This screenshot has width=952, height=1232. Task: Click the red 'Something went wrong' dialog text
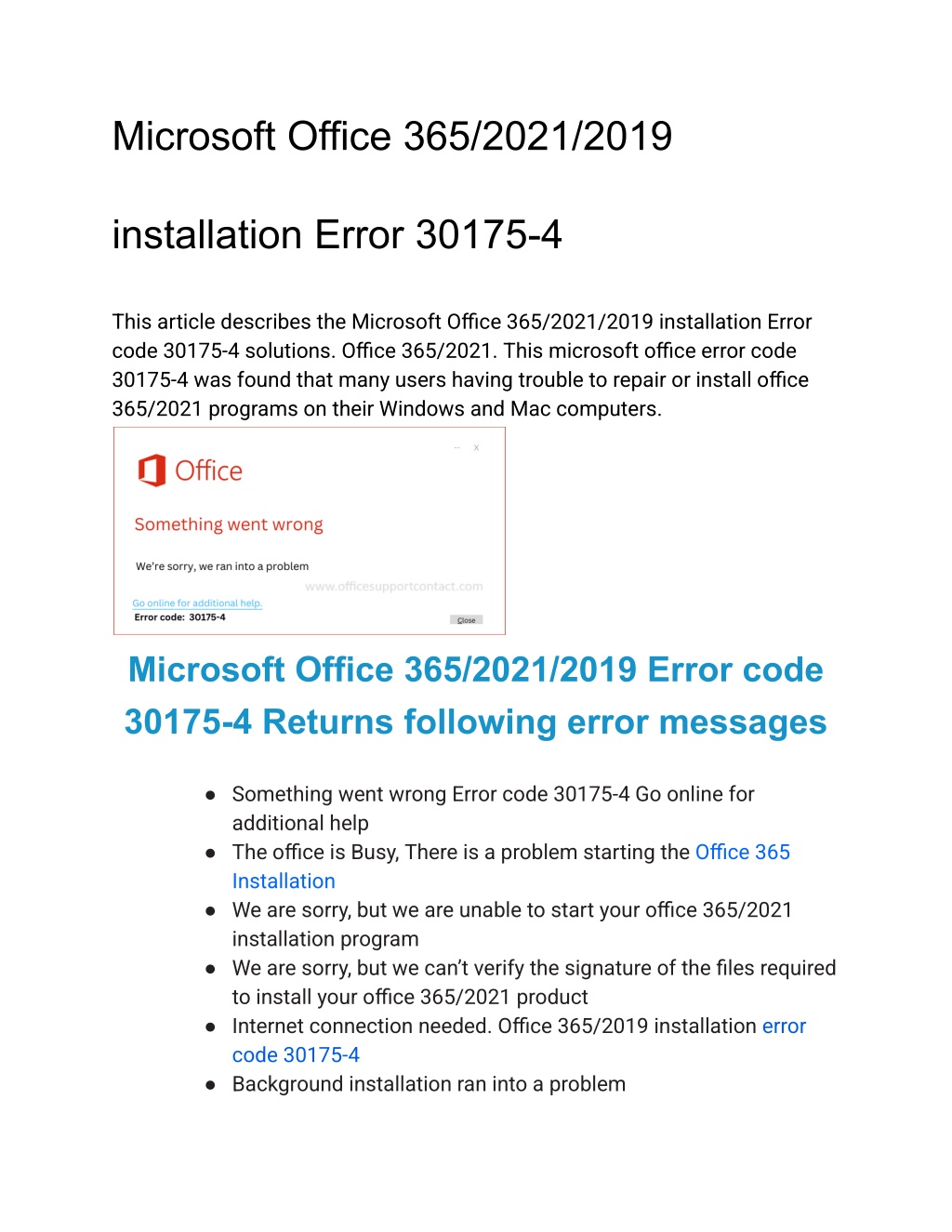click(x=229, y=524)
